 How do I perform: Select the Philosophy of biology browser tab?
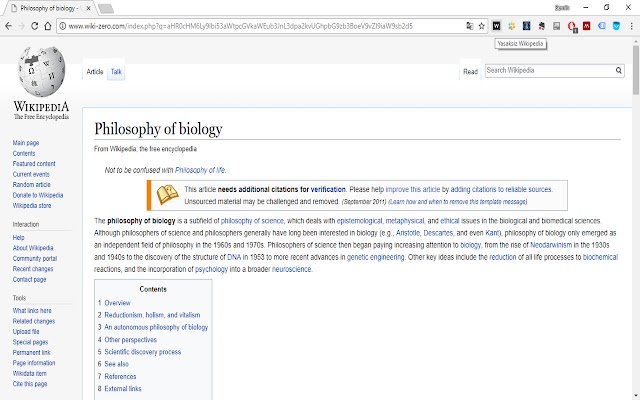48,8
